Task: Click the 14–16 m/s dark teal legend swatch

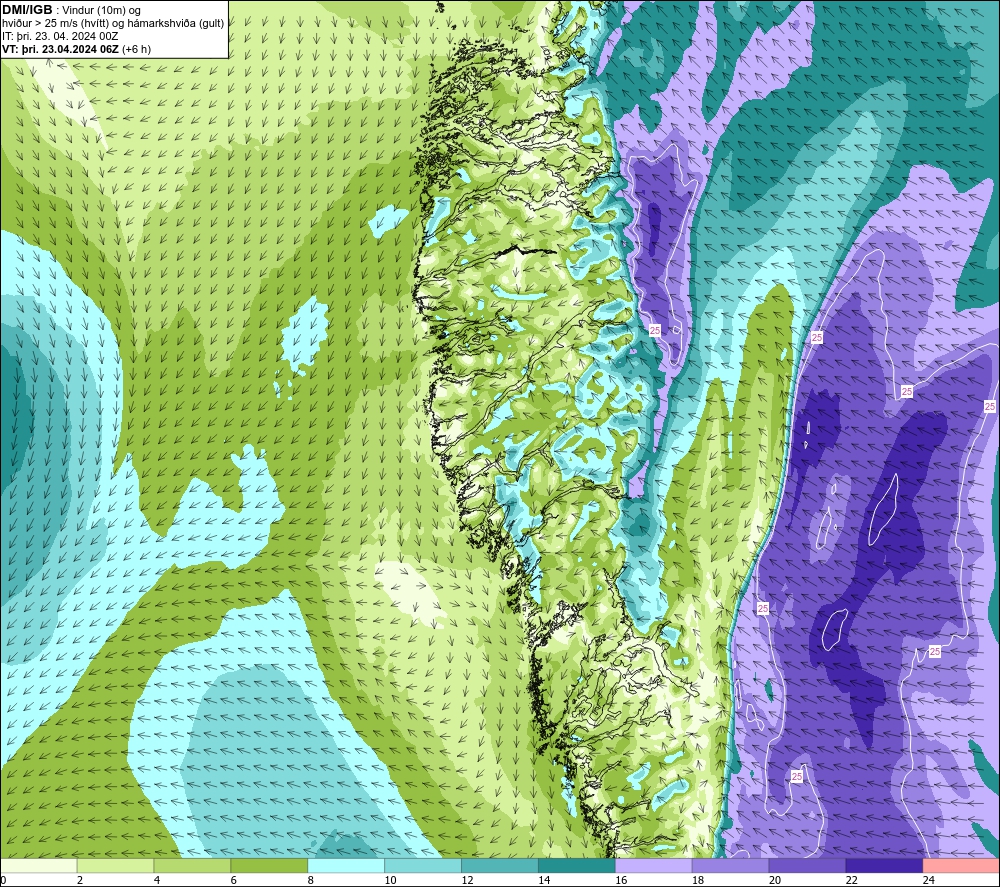Action: pyautogui.click(x=577, y=866)
